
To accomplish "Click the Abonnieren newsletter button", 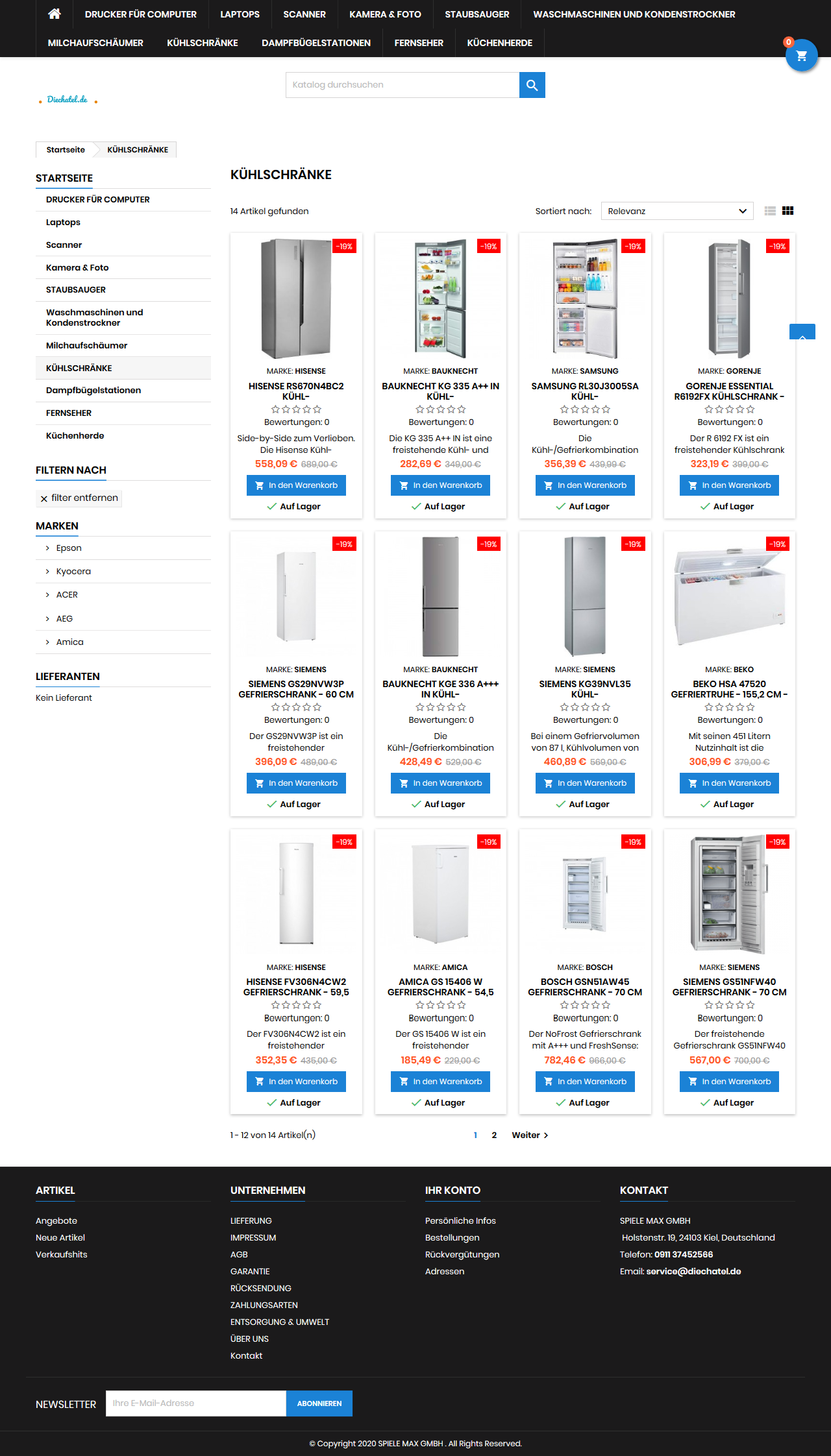I will pos(319,1403).
